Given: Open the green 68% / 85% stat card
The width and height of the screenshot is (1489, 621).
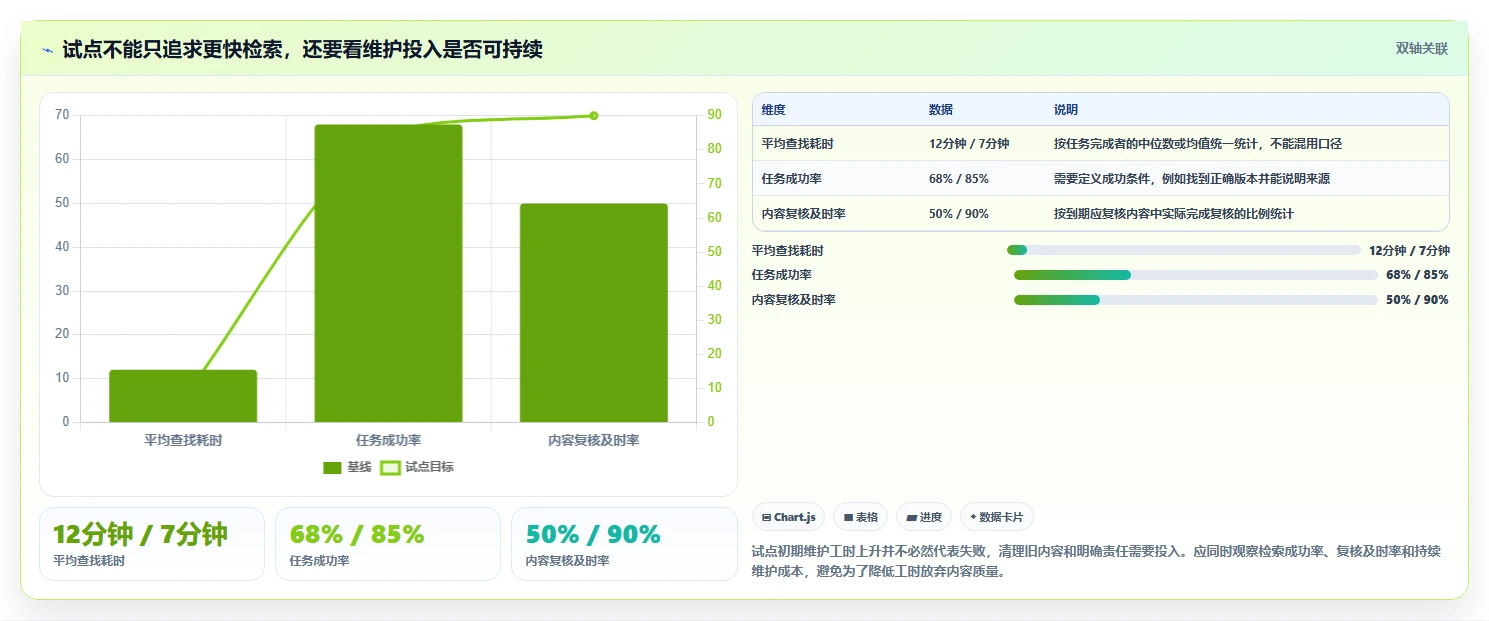Looking at the screenshot, I should coord(388,544).
